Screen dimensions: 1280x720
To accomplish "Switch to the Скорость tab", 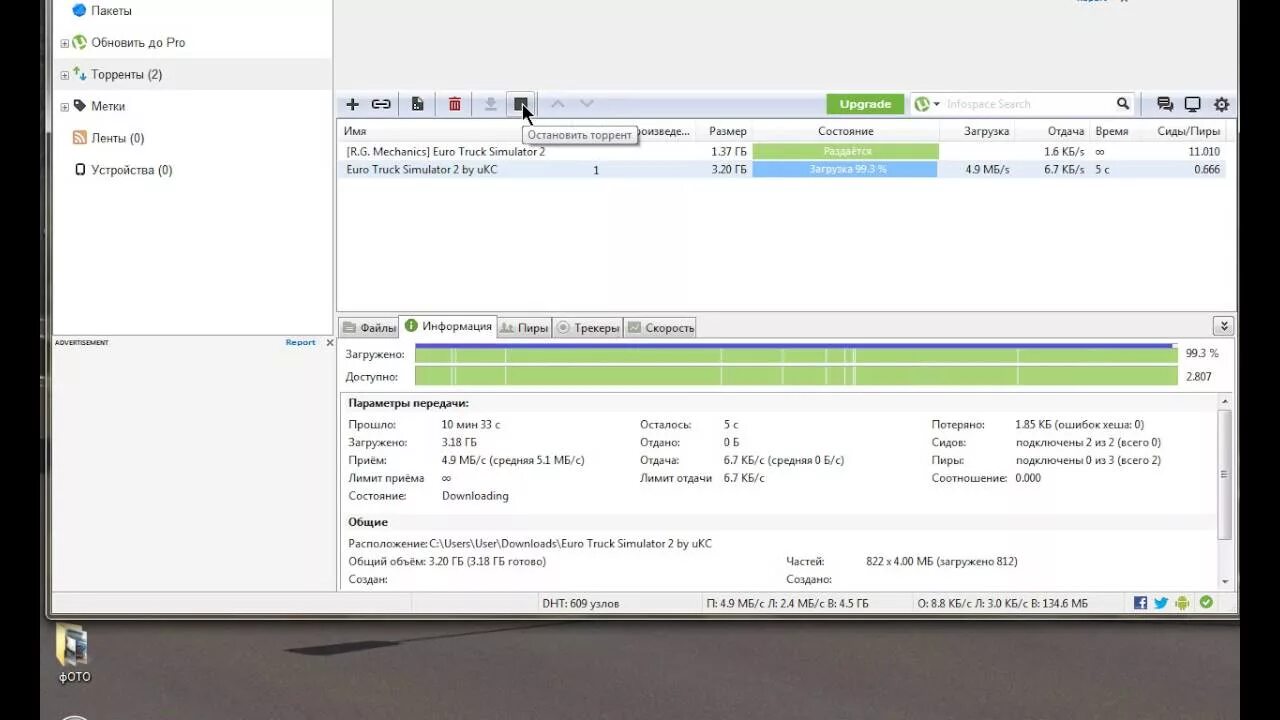I will click(x=660, y=327).
